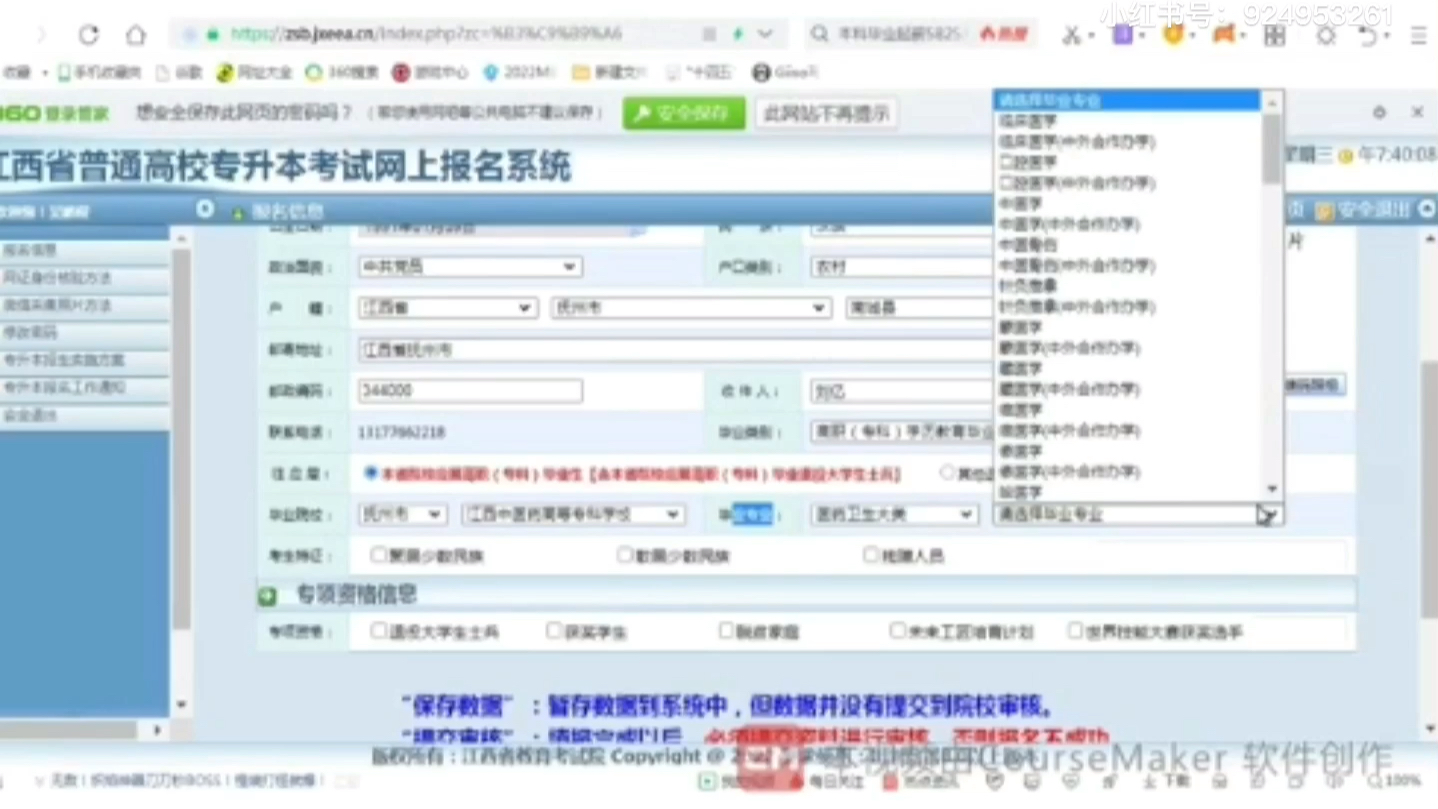Viewport: 1438px width, 809px height.
Task: Check the 获奖学生 checkbox
Action: tap(553, 631)
